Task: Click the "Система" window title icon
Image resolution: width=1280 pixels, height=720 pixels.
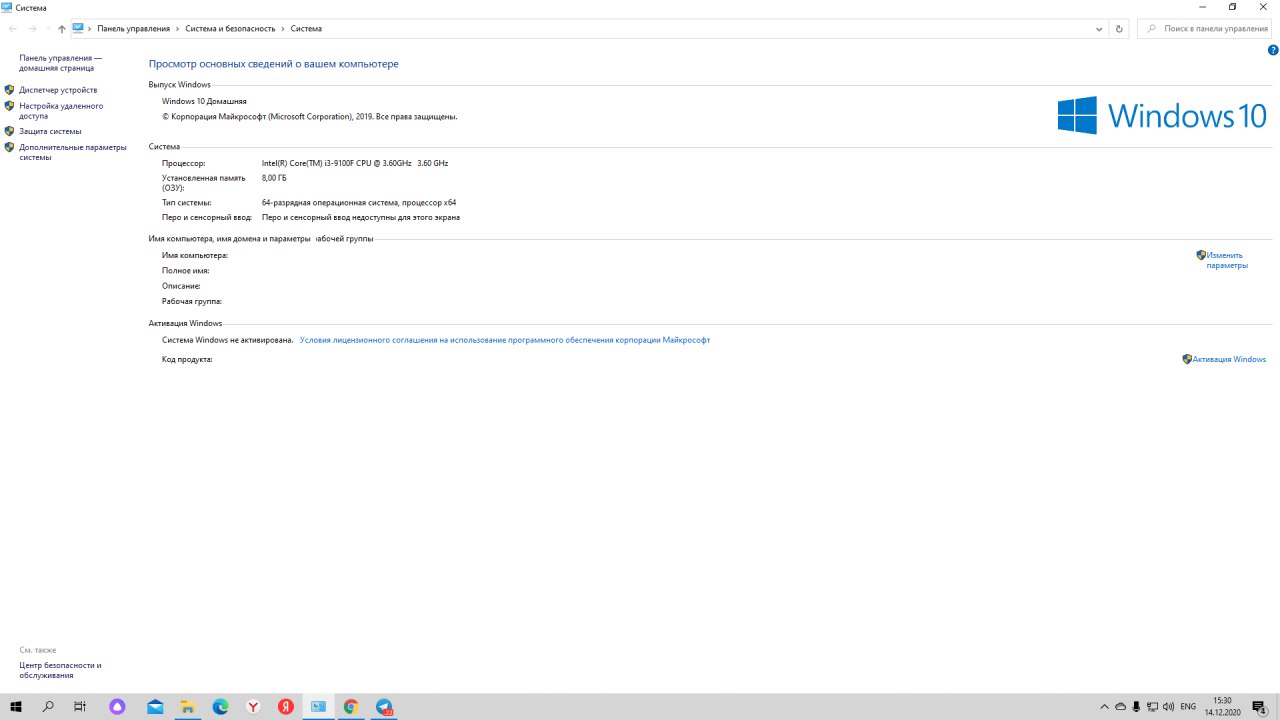Action: (x=7, y=7)
